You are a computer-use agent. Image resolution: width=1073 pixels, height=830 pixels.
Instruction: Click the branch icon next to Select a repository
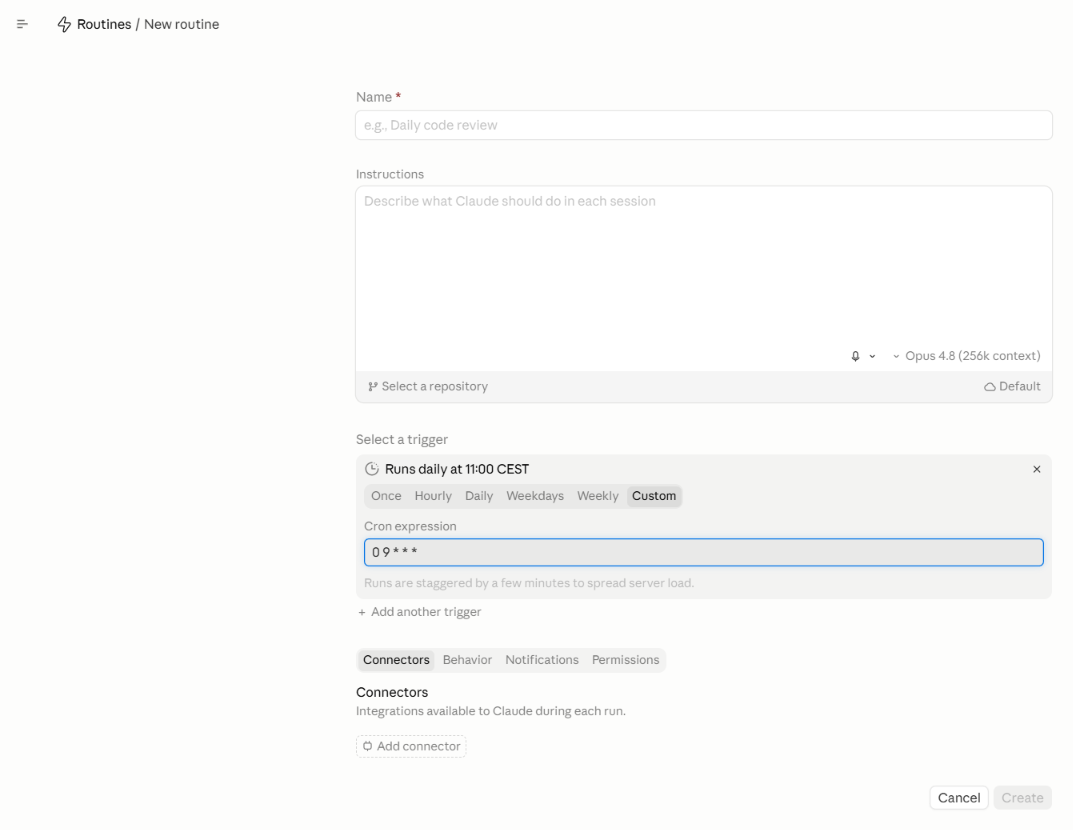tap(373, 387)
